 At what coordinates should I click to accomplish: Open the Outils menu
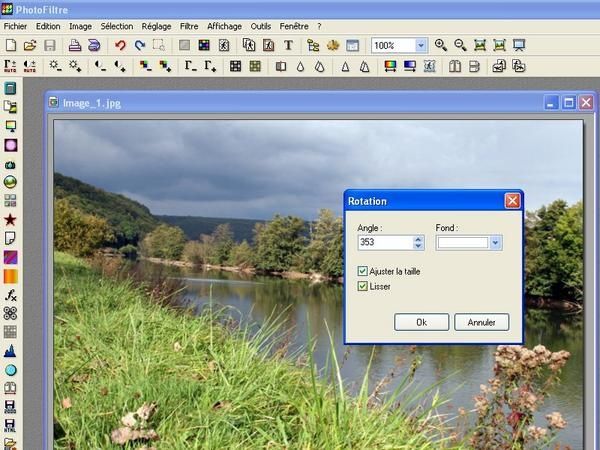point(261,26)
